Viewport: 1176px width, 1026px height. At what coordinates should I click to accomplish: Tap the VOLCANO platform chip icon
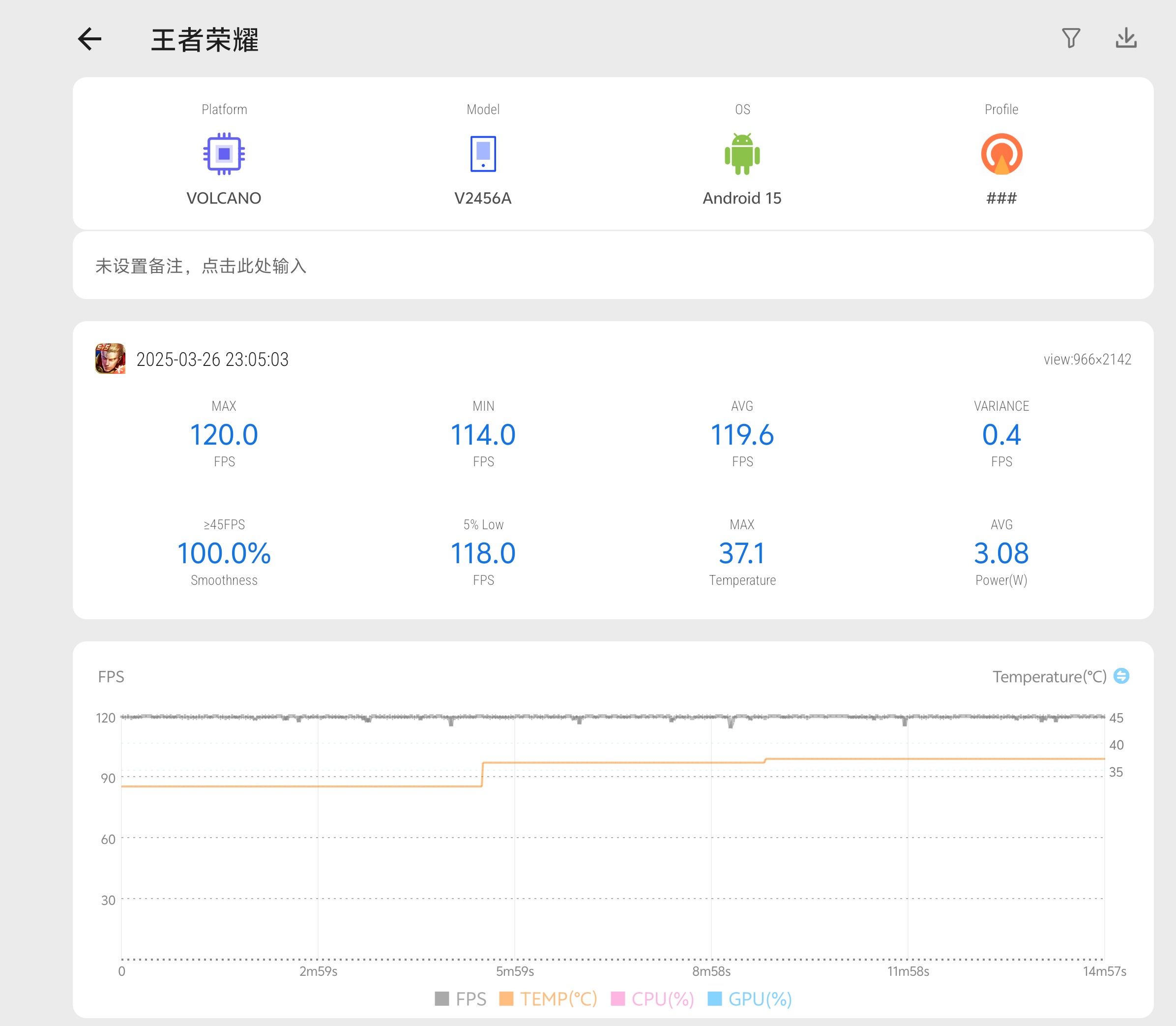224,153
